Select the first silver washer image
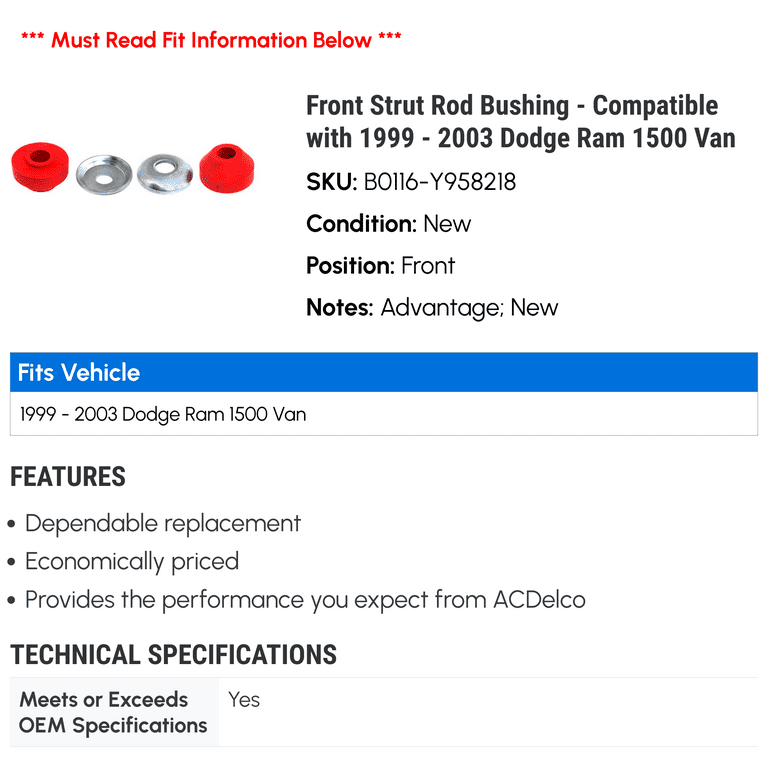Viewport: 768px width, 768px height. click(104, 174)
